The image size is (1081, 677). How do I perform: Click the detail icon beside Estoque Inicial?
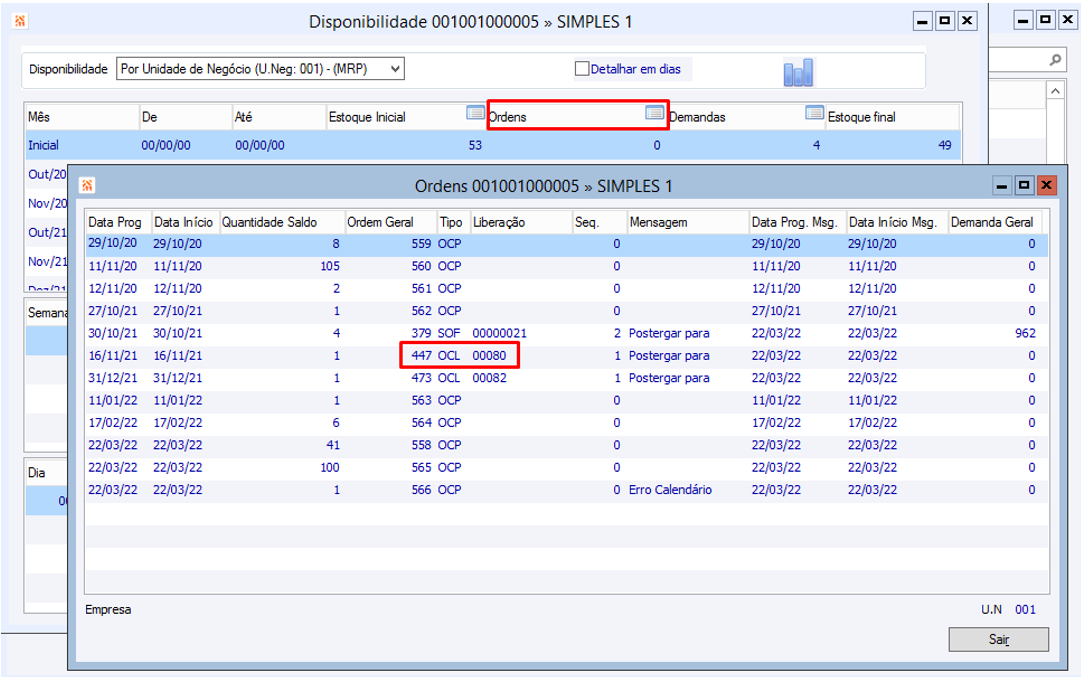tap(476, 114)
